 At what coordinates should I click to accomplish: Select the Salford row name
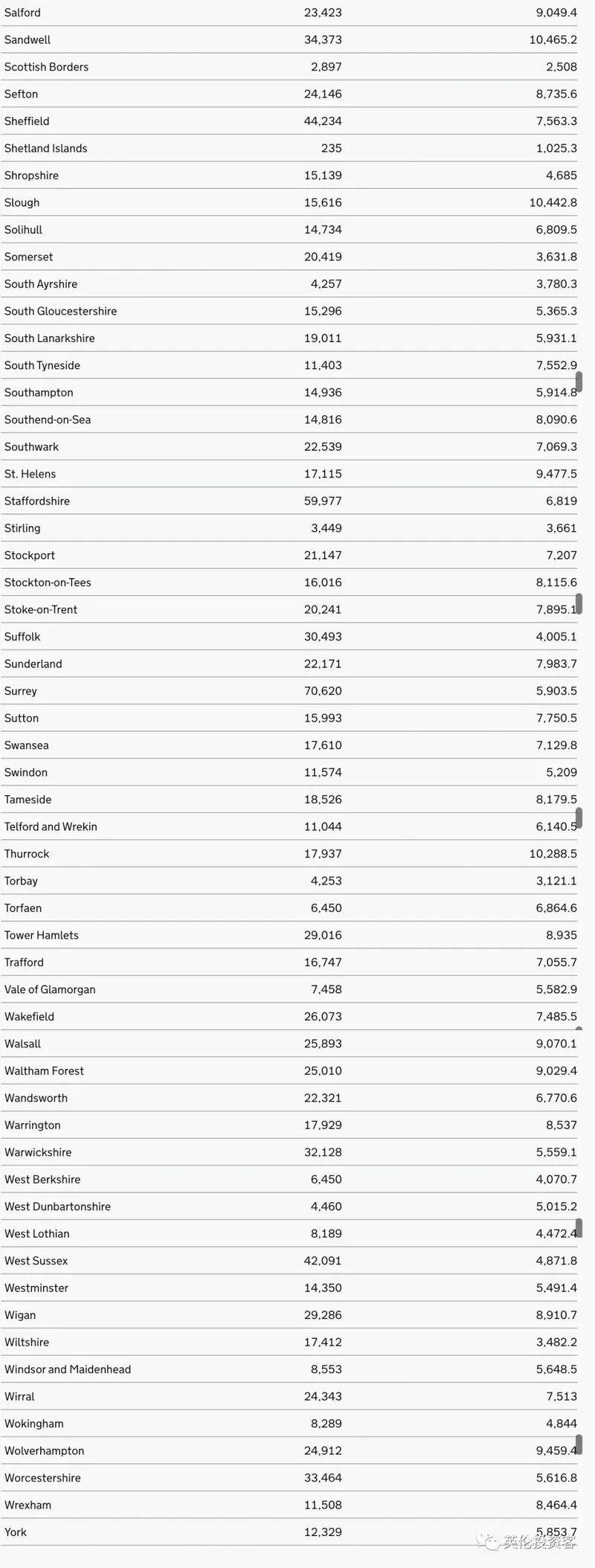coord(22,13)
